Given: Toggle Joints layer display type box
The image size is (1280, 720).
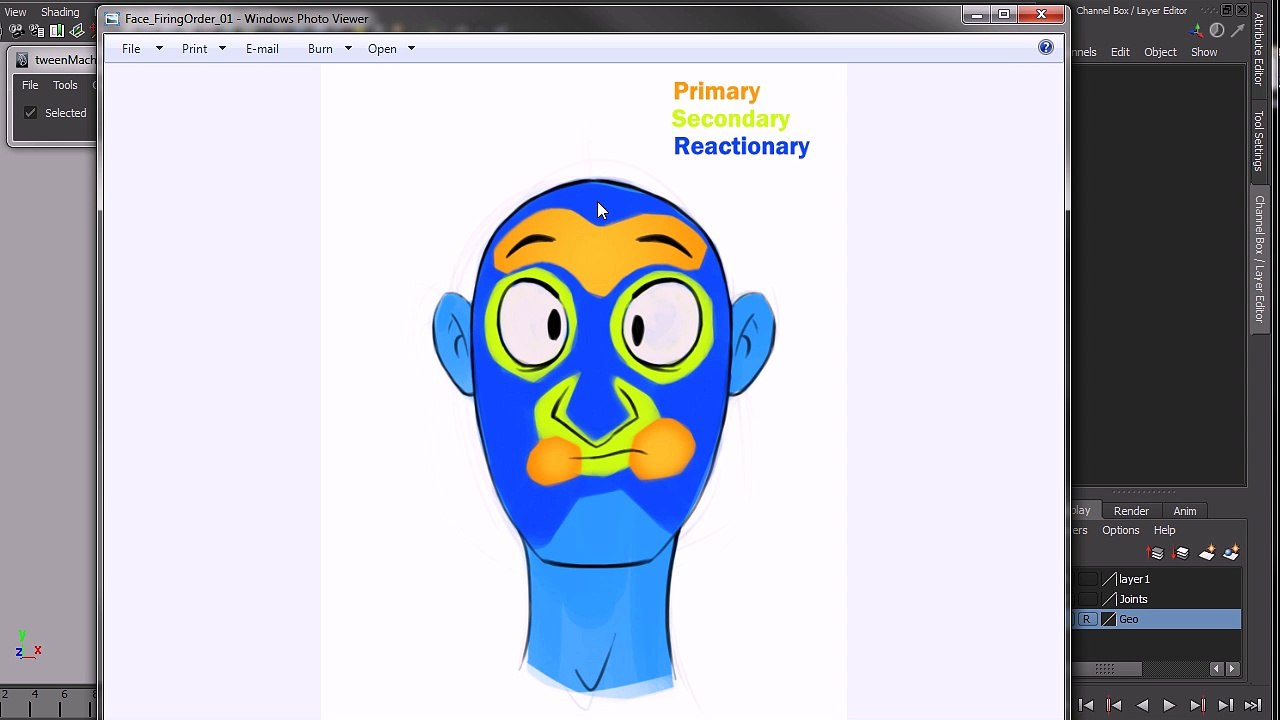Looking at the screenshot, I should [1087, 599].
